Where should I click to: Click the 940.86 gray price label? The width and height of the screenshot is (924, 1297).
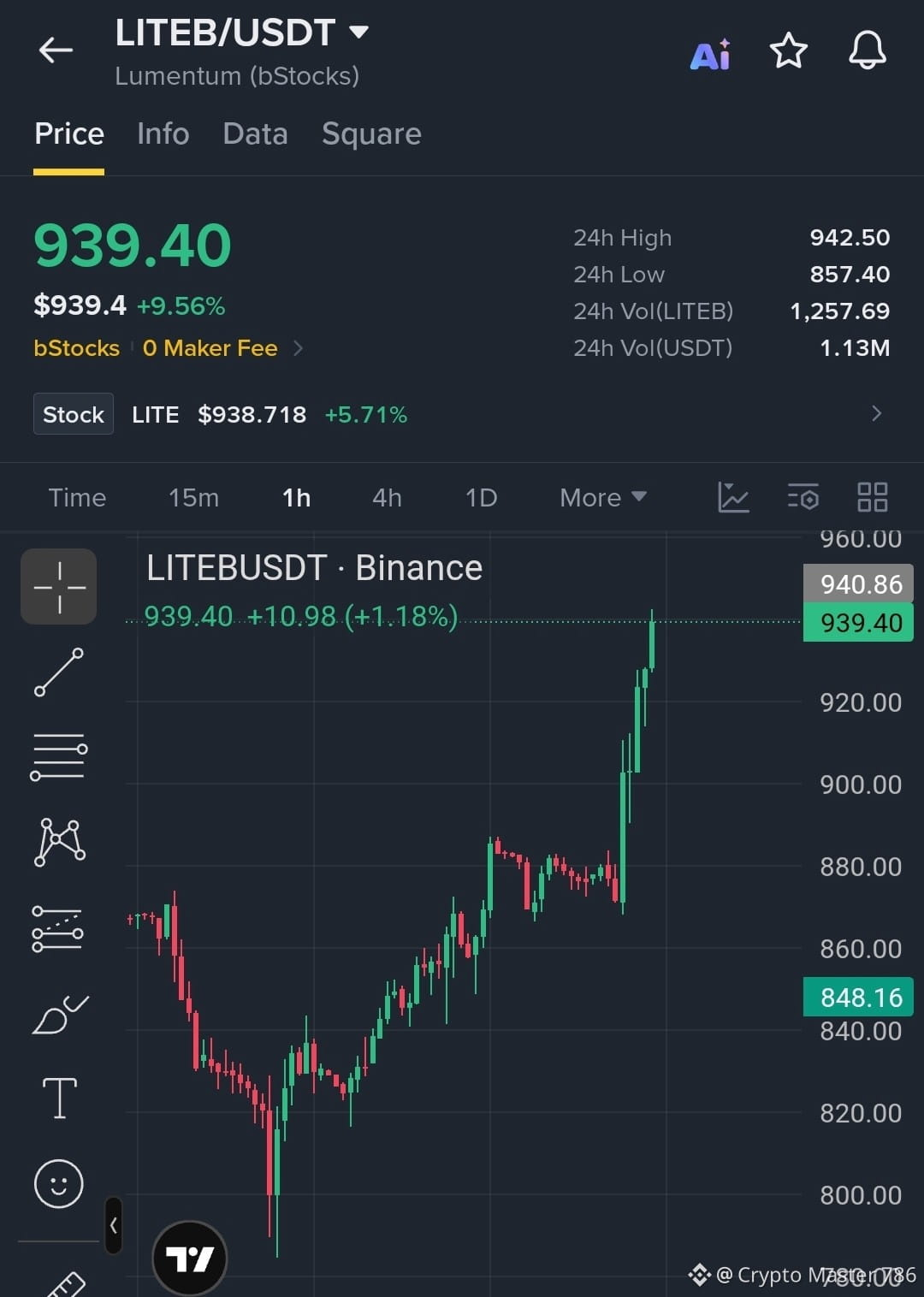pos(859,583)
